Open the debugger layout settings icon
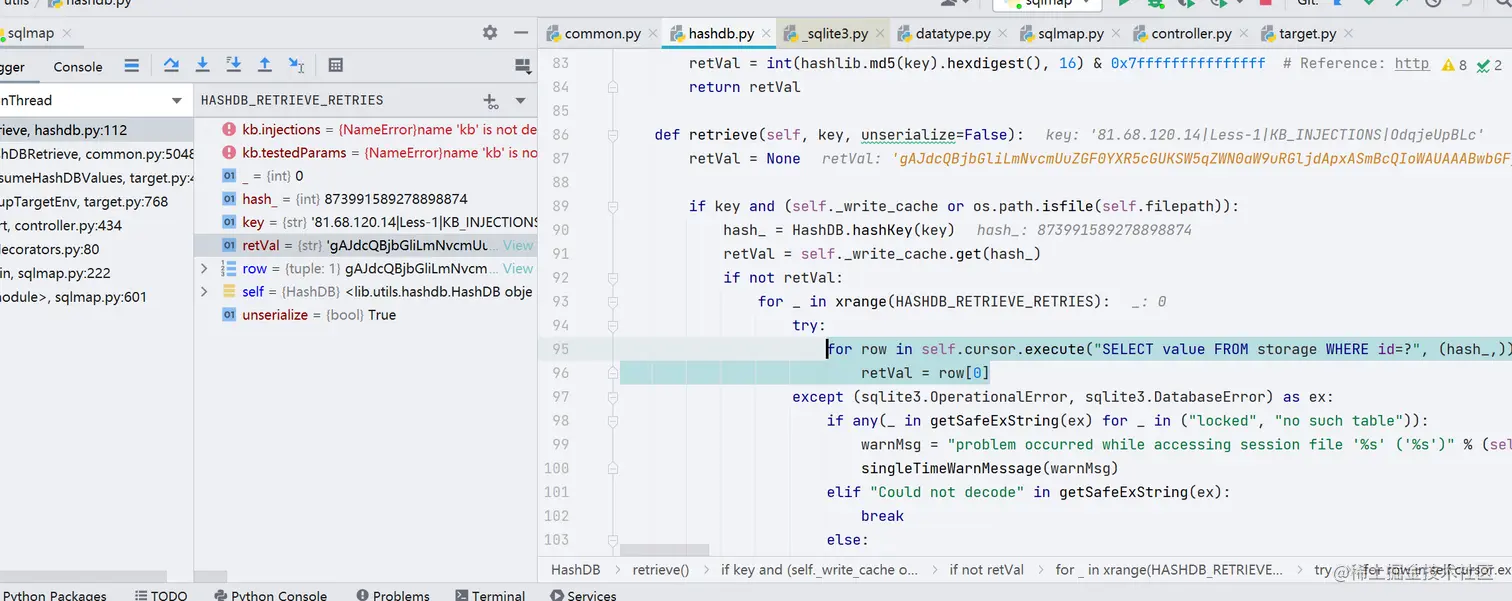 click(522, 66)
